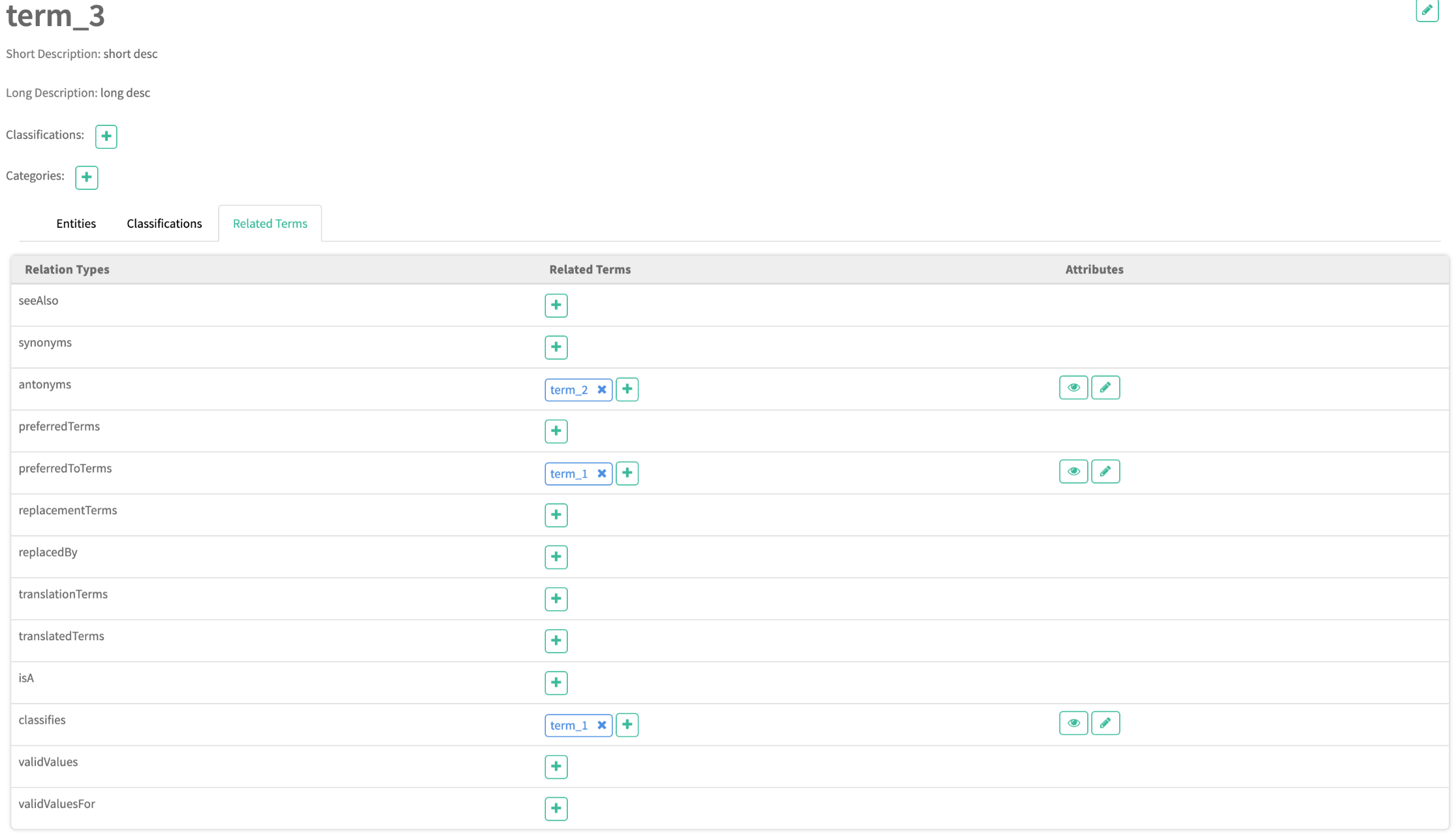Image resolution: width=1456 pixels, height=834 pixels.
Task: Add a validValuesFor related term
Action: coord(556,809)
